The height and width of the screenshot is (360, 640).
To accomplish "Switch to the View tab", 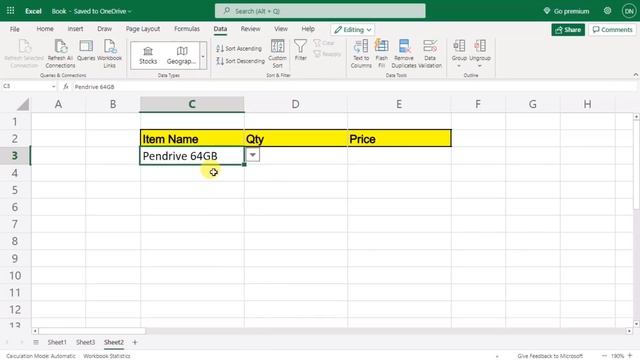I will [281, 29].
